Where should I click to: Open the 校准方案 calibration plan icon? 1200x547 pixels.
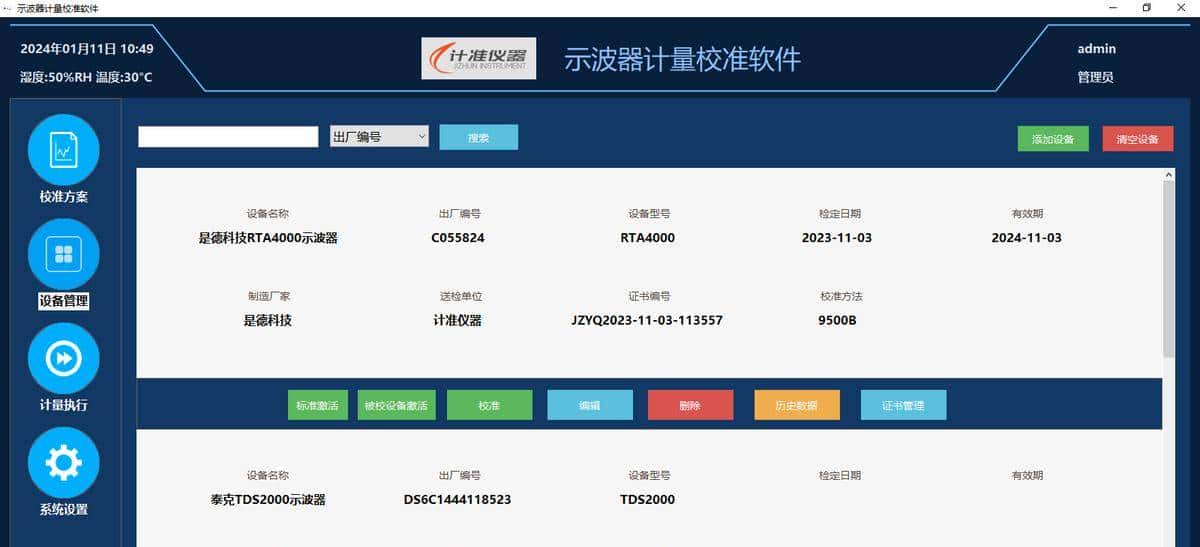pos(63,149)
